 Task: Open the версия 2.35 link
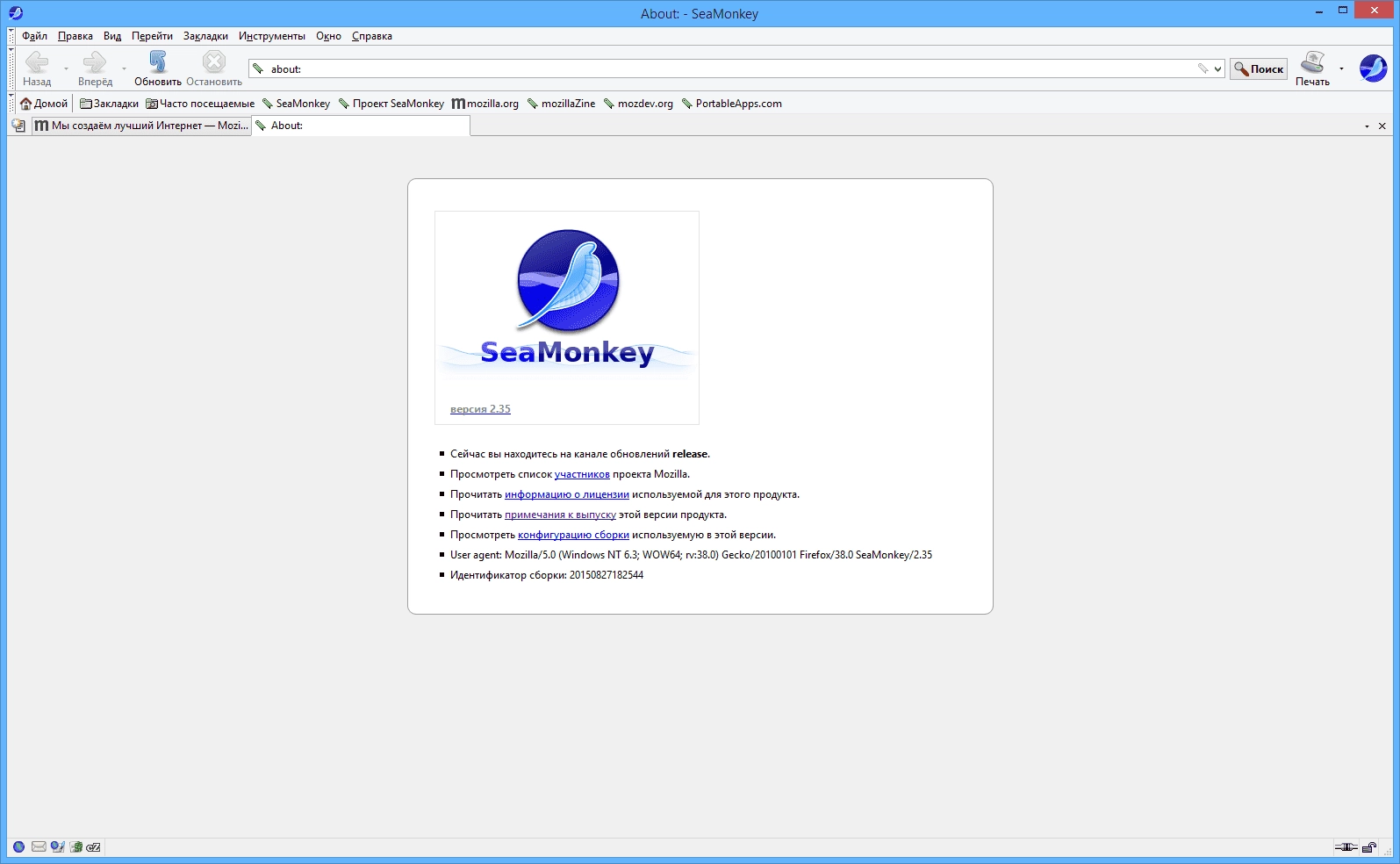click(480, 409)
